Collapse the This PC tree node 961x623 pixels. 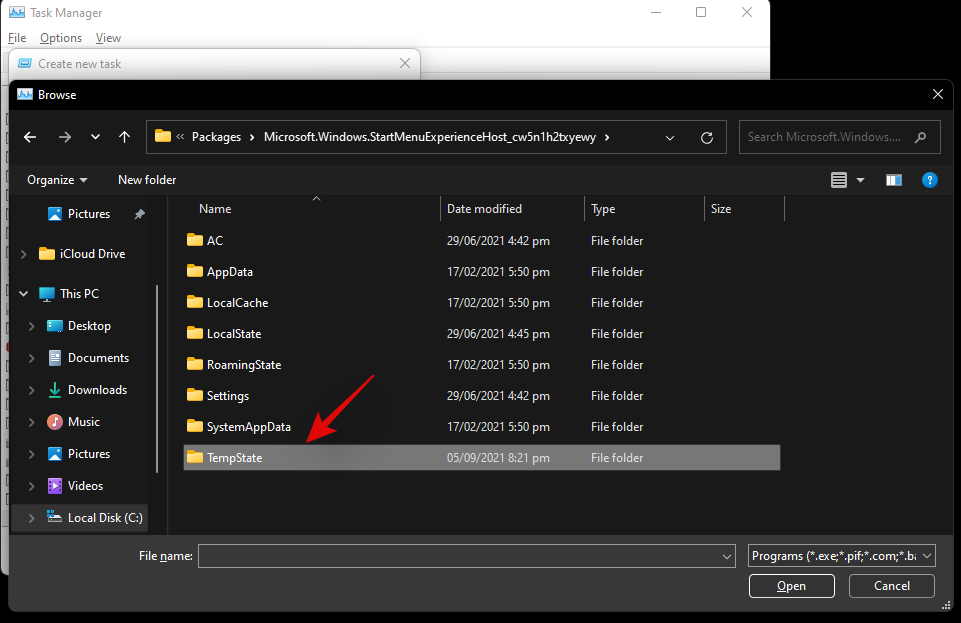24,294
